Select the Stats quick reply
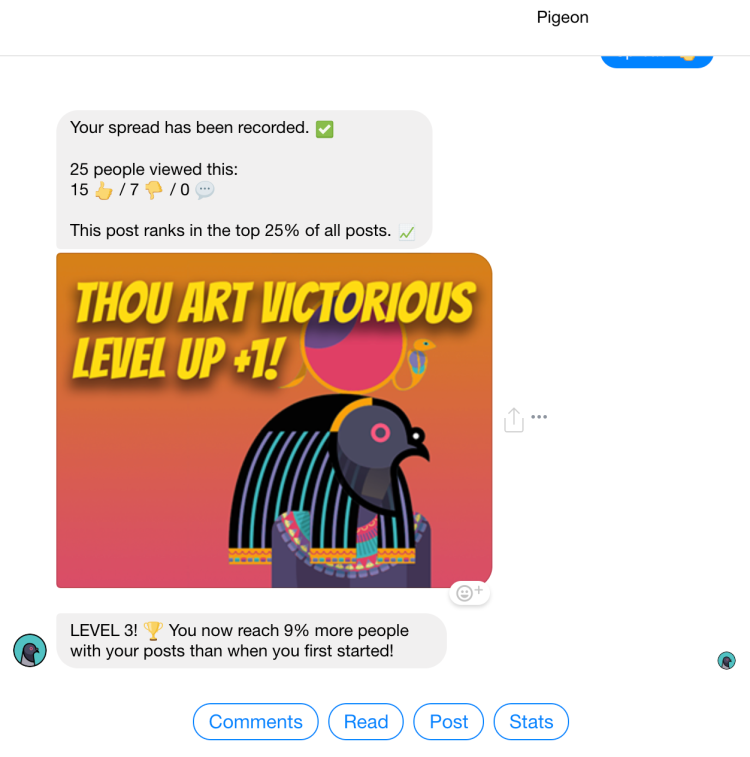Screen dimensions: 750x757 [x=531, y=722]
